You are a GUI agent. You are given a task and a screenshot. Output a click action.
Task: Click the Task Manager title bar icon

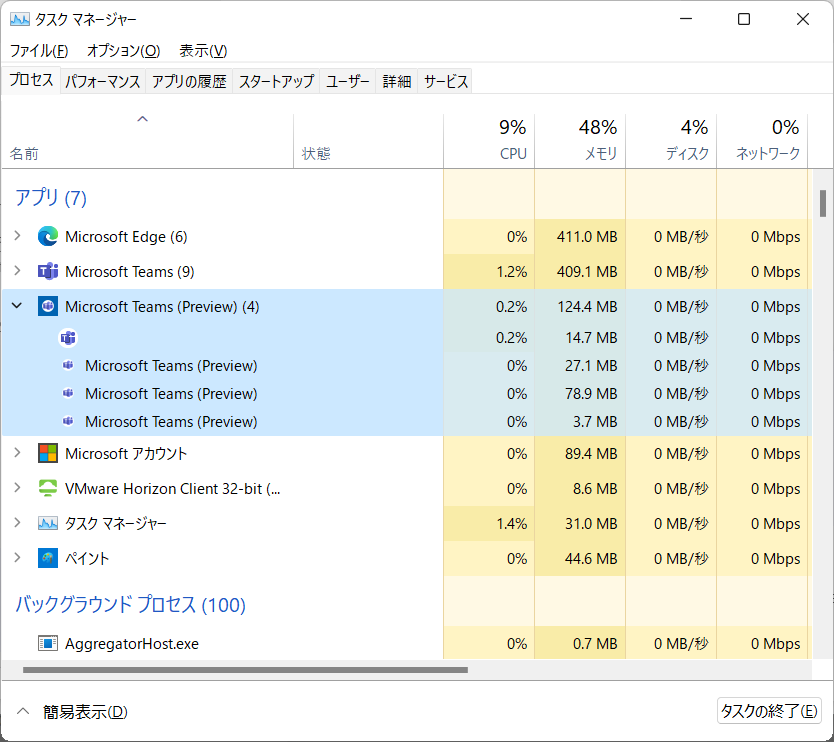pyautogui.click(x=20, y=20)
